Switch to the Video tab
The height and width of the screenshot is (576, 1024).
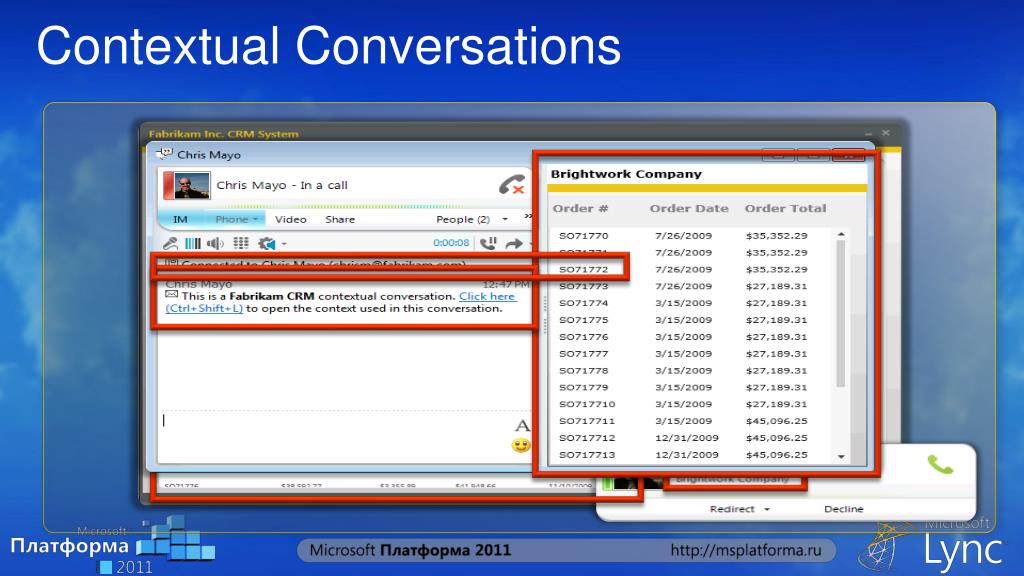tap(291, 219)
